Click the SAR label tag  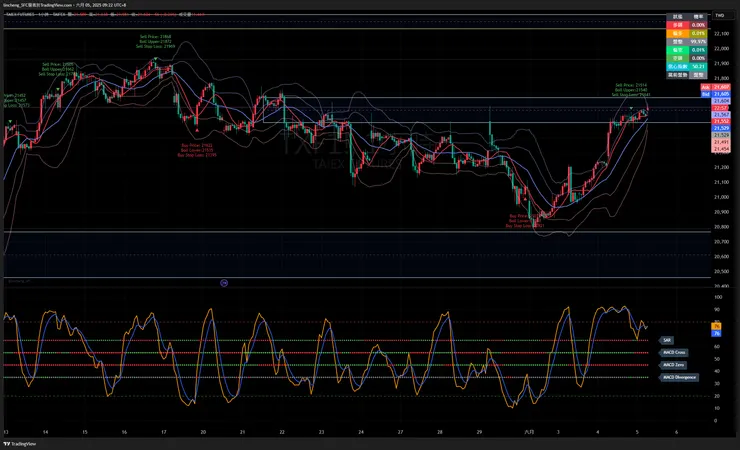667,340
